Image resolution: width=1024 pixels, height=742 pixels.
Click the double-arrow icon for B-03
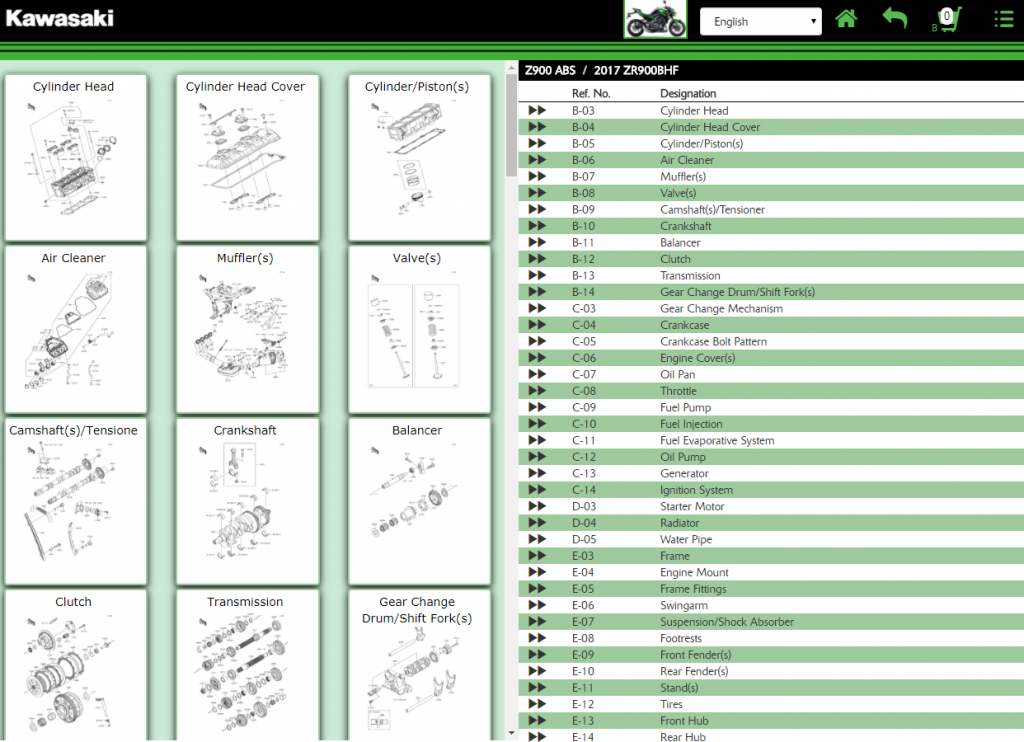point(537,110)
